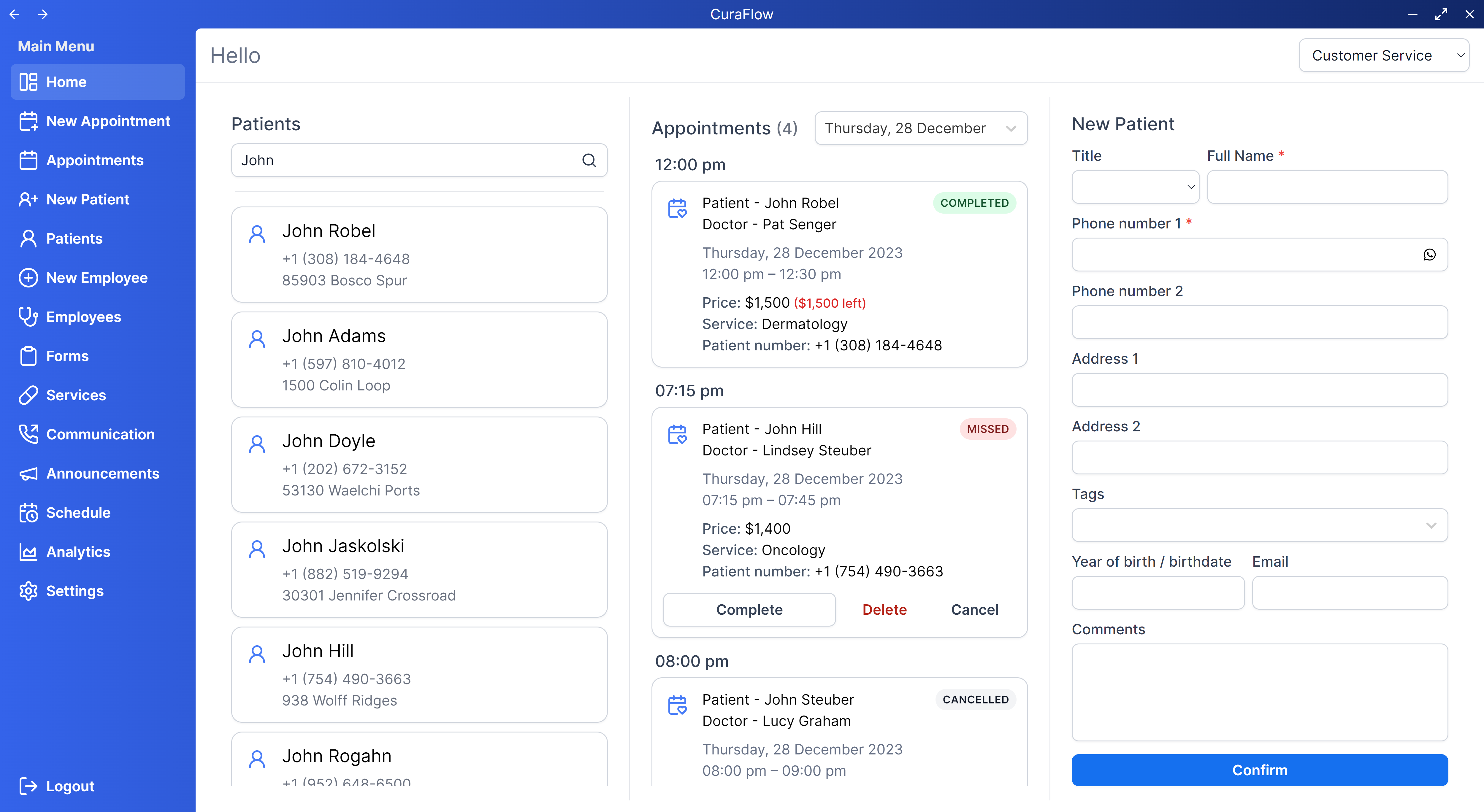Click the Announcements megaphone icon
Image resolution: width=1484 pixels, height=812 pixels.
(x=28, y=473)
